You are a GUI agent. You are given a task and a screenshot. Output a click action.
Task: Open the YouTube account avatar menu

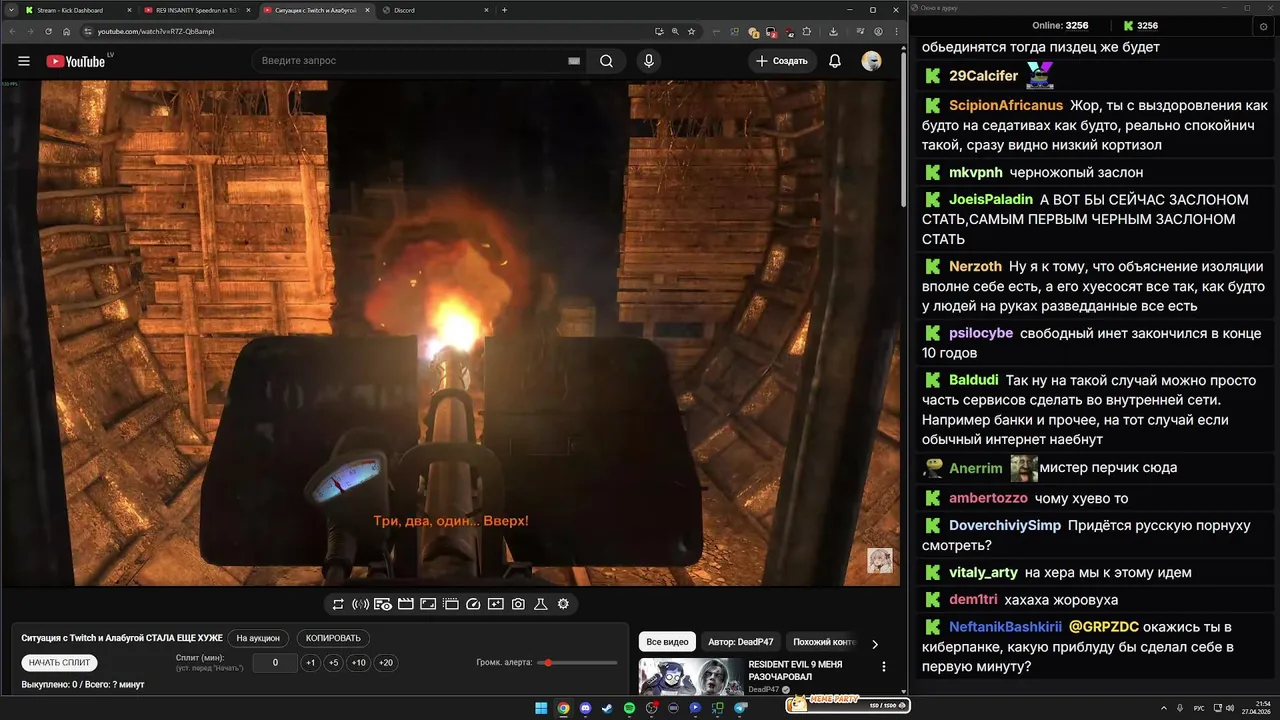(871, 61)
